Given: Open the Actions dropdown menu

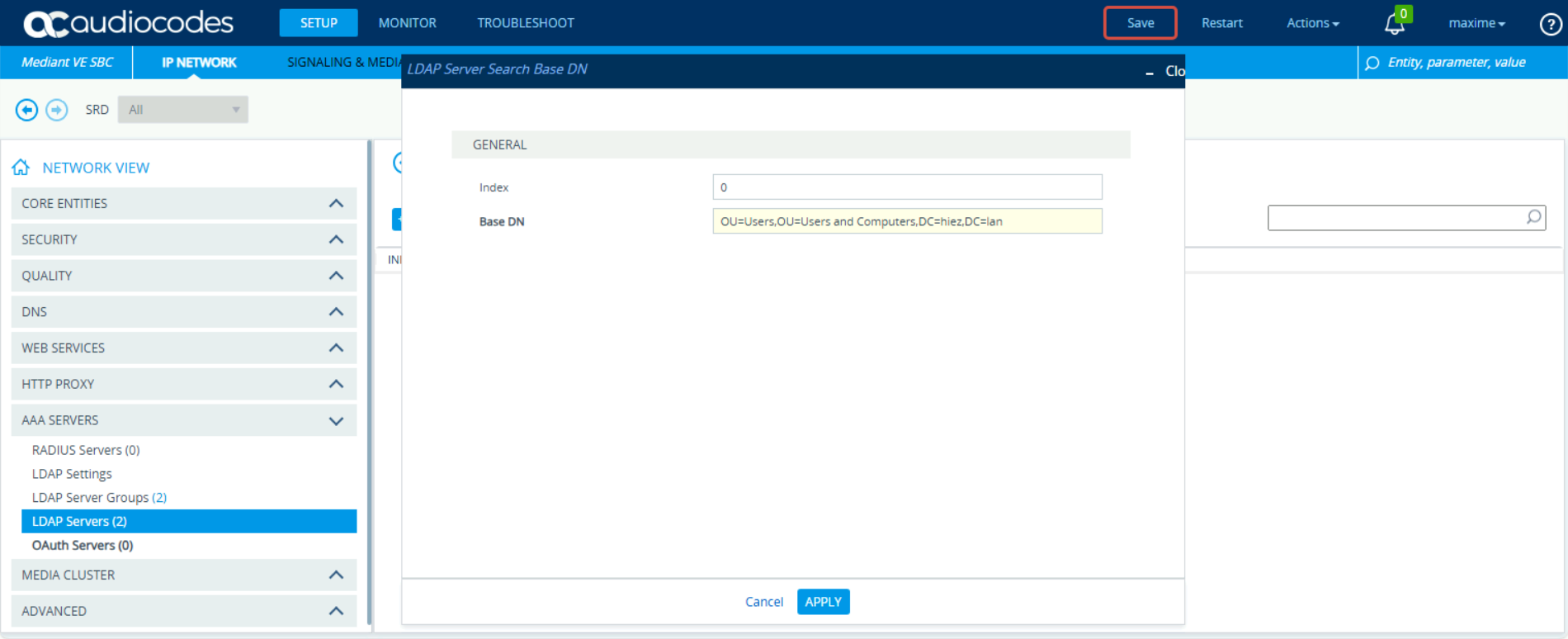Looking at the screenshot, I should point(1312,23).
